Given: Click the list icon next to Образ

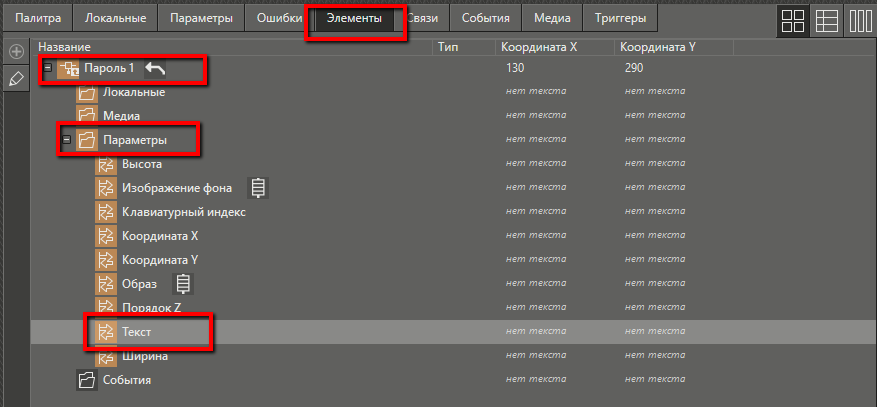Looking at the screenshot, I should (181, 284).
